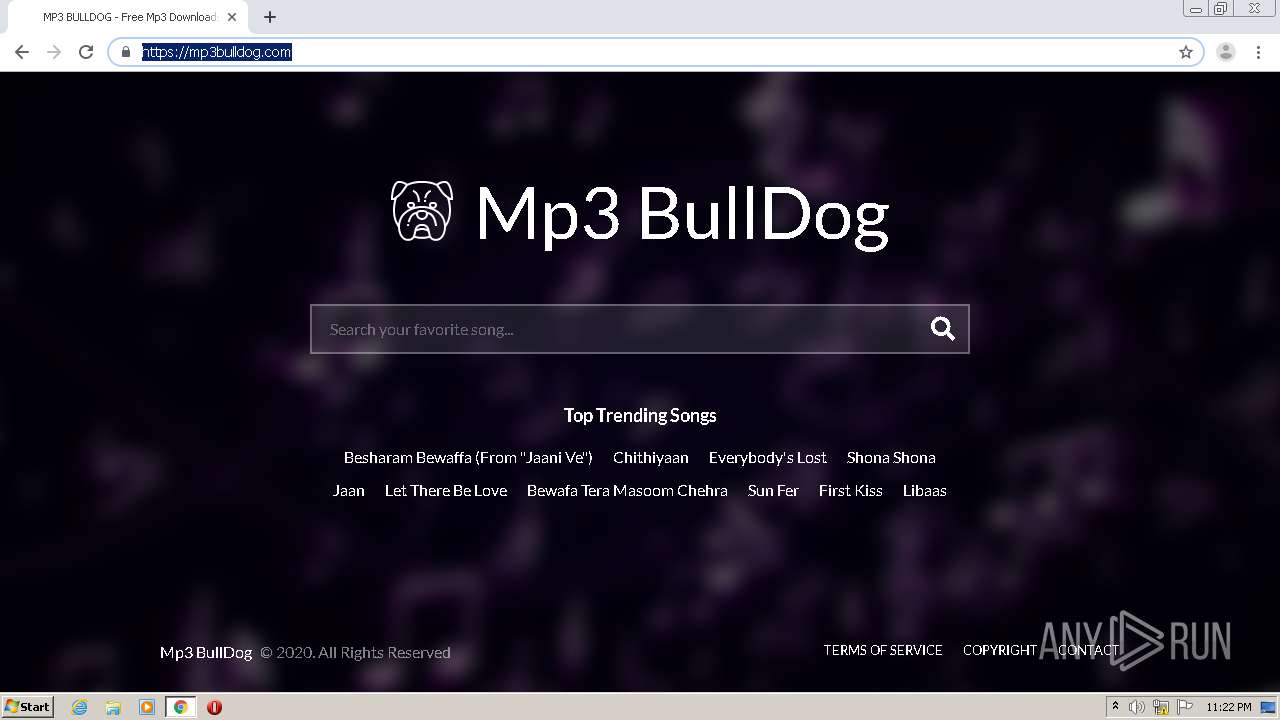Show hidden tray icons arrow
The height and width of the screenshot is (720, 1280).
tap(1115, 707)
